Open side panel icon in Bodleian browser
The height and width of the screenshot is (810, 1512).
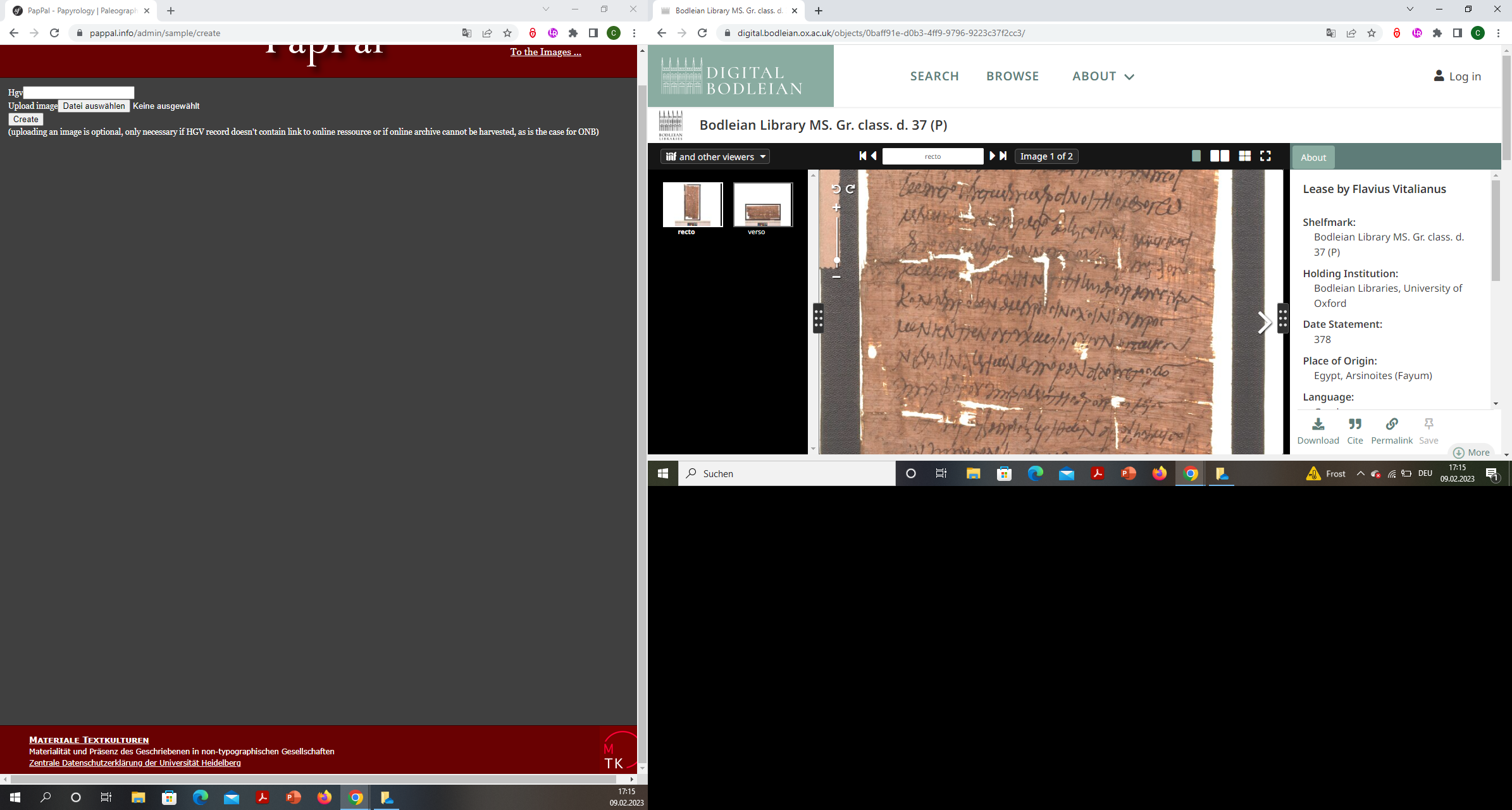point(1458,33)
